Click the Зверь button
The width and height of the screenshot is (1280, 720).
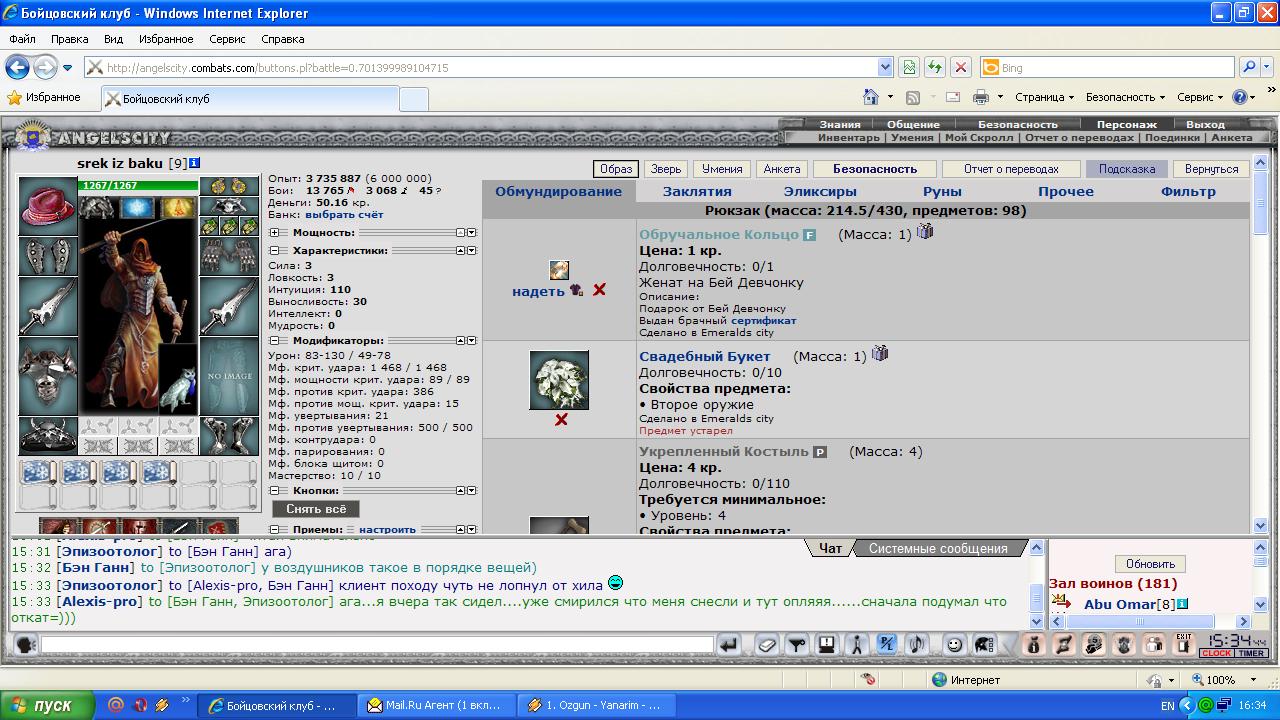(664, 169)
